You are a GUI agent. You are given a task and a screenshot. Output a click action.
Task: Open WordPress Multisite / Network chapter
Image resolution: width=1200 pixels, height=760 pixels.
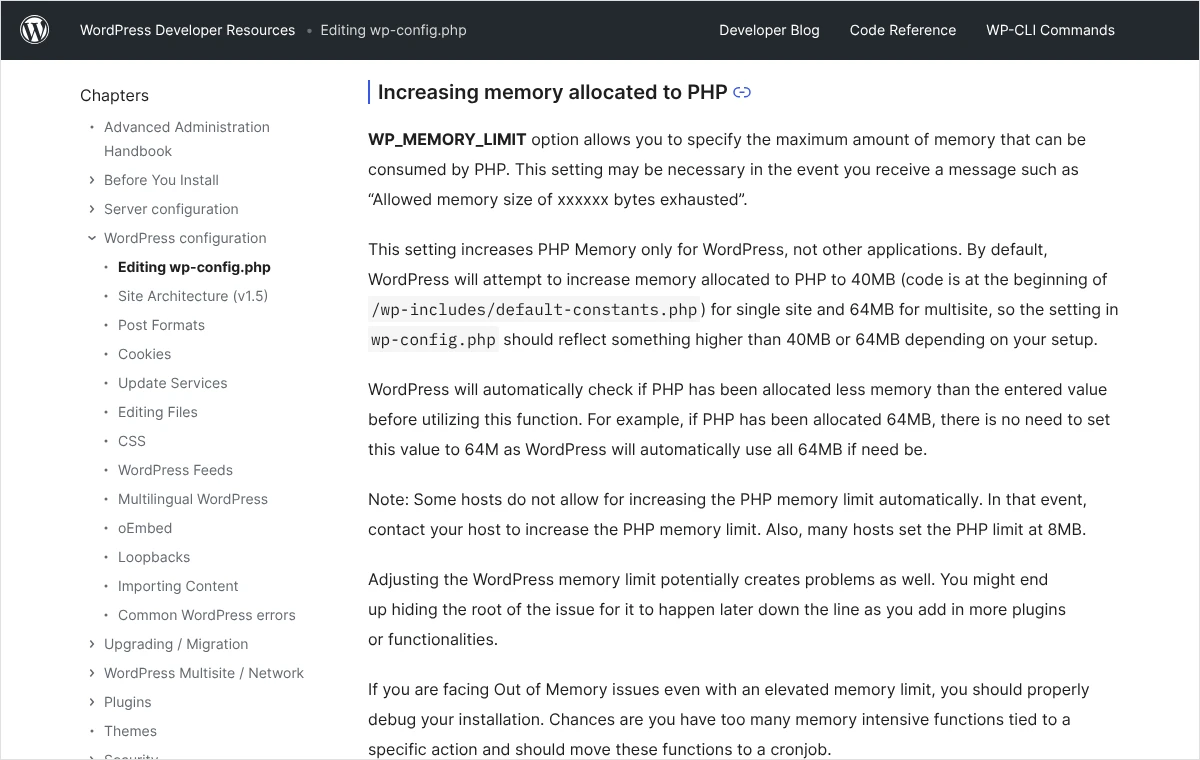(x=204, y=673)
